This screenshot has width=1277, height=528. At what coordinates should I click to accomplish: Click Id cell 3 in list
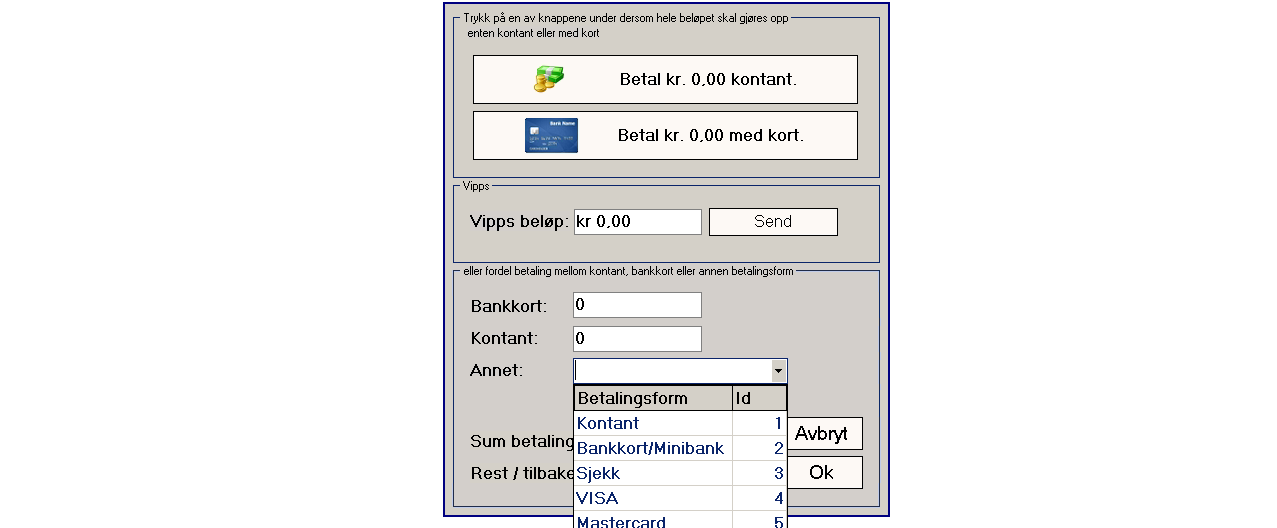tap(760, 473)
